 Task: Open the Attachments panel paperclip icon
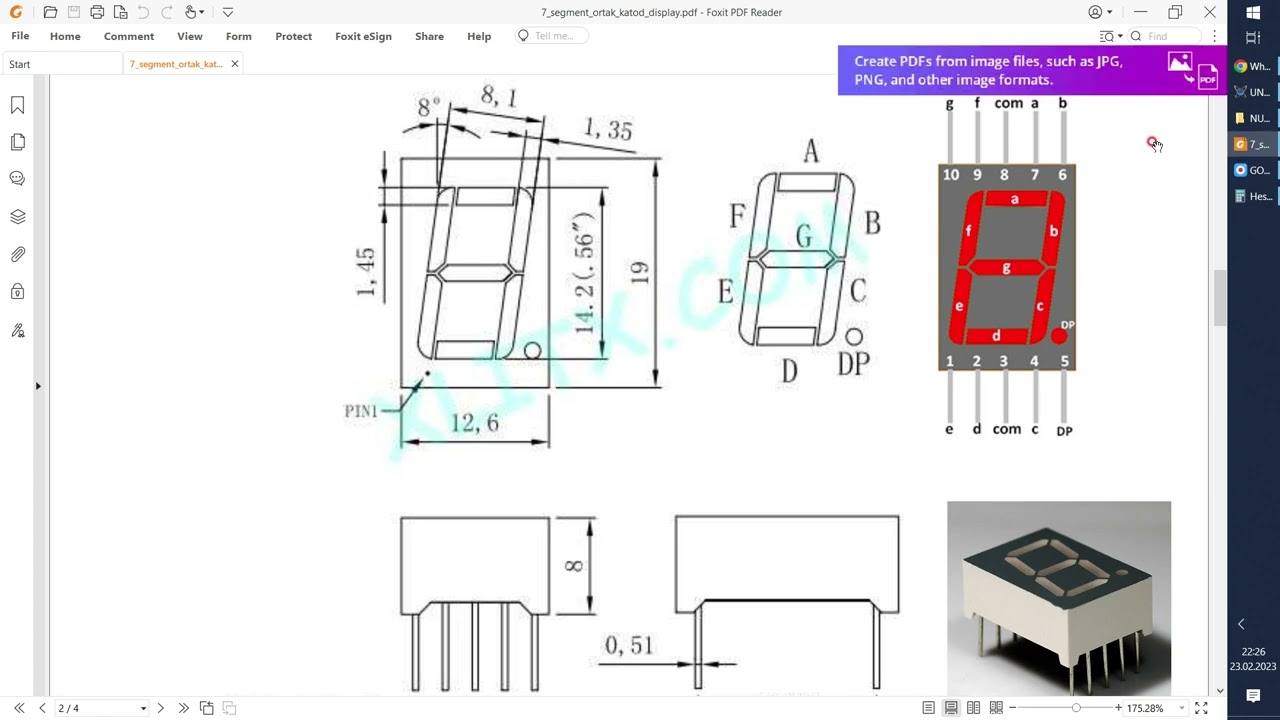(17, 255)
